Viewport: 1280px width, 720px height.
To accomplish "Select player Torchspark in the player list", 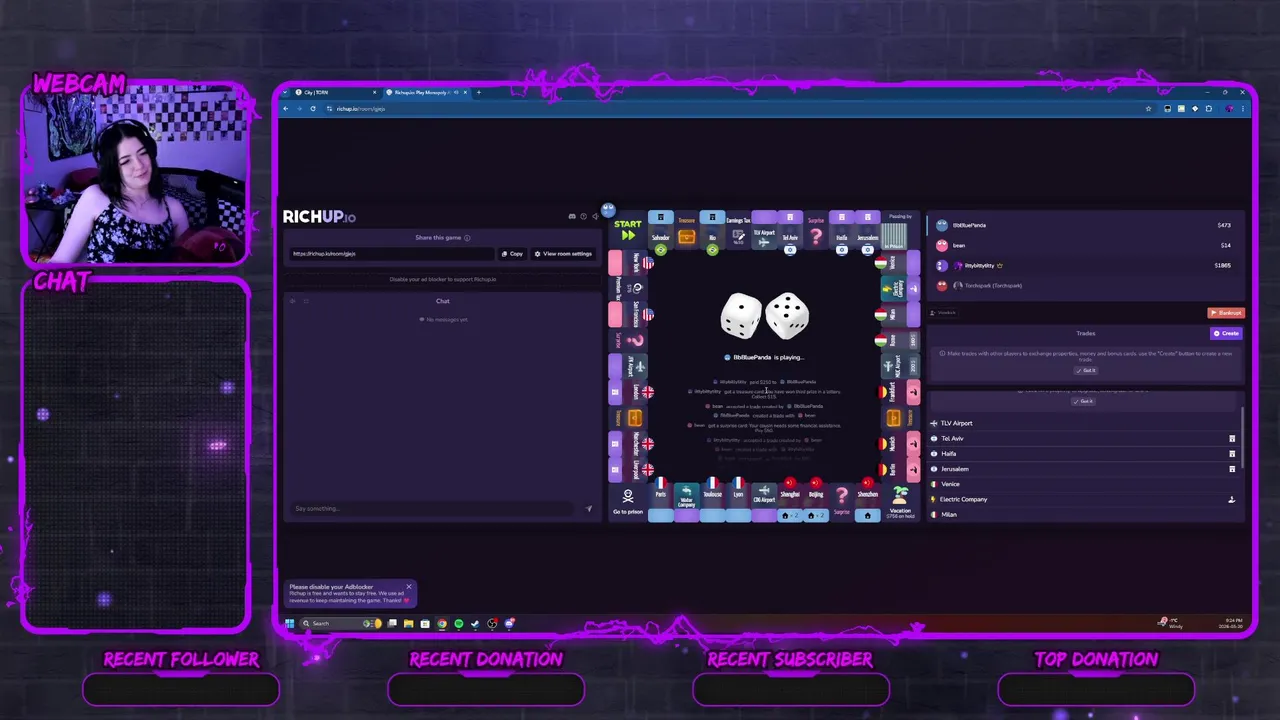I will point(1085,285).
